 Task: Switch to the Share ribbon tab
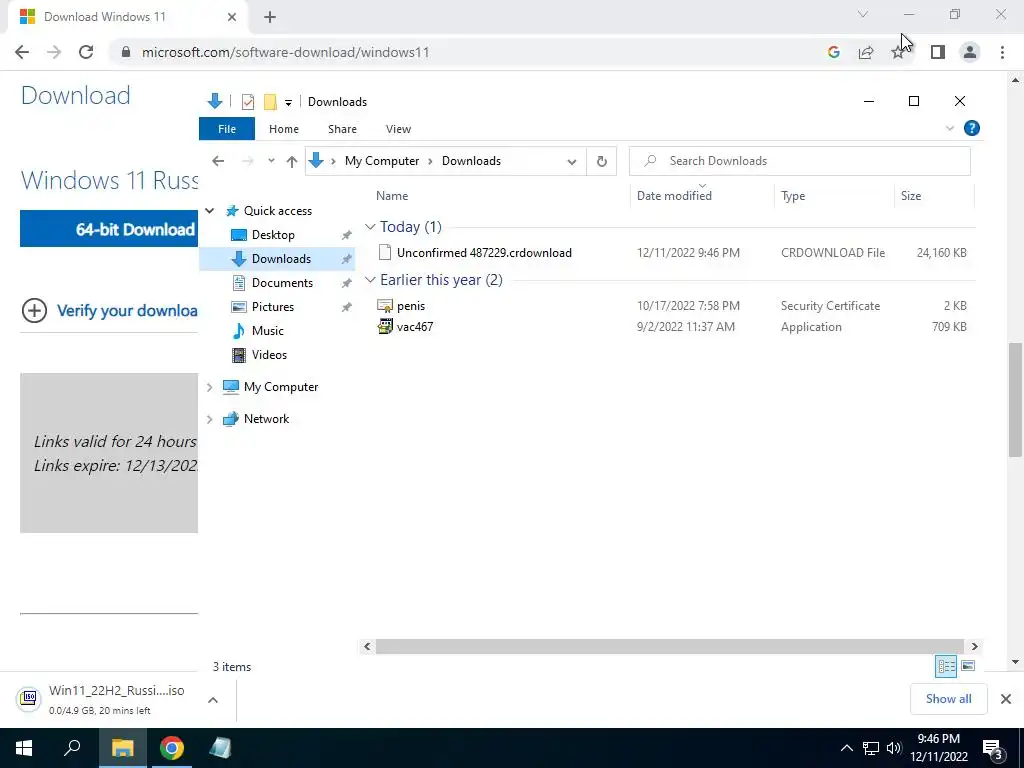pyautogui.click(x=342, y=129)
